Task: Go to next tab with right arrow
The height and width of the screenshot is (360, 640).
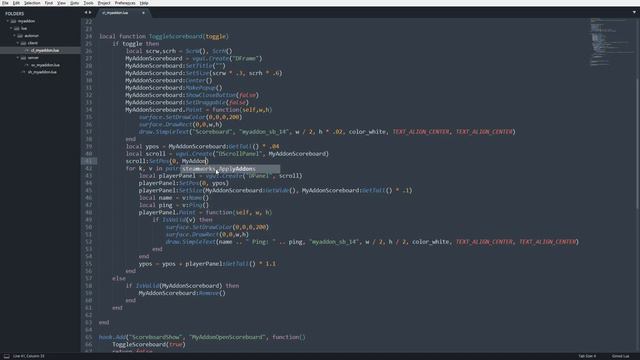Action: tap(90, 13)
